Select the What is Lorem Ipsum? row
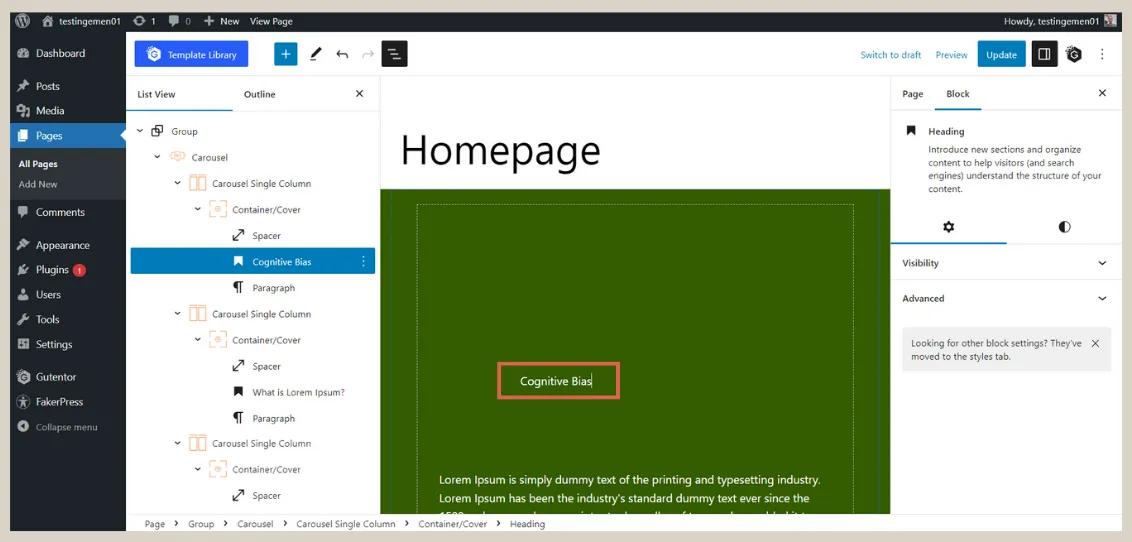Screen dimensions: 1132x542 tap(253, 392)
